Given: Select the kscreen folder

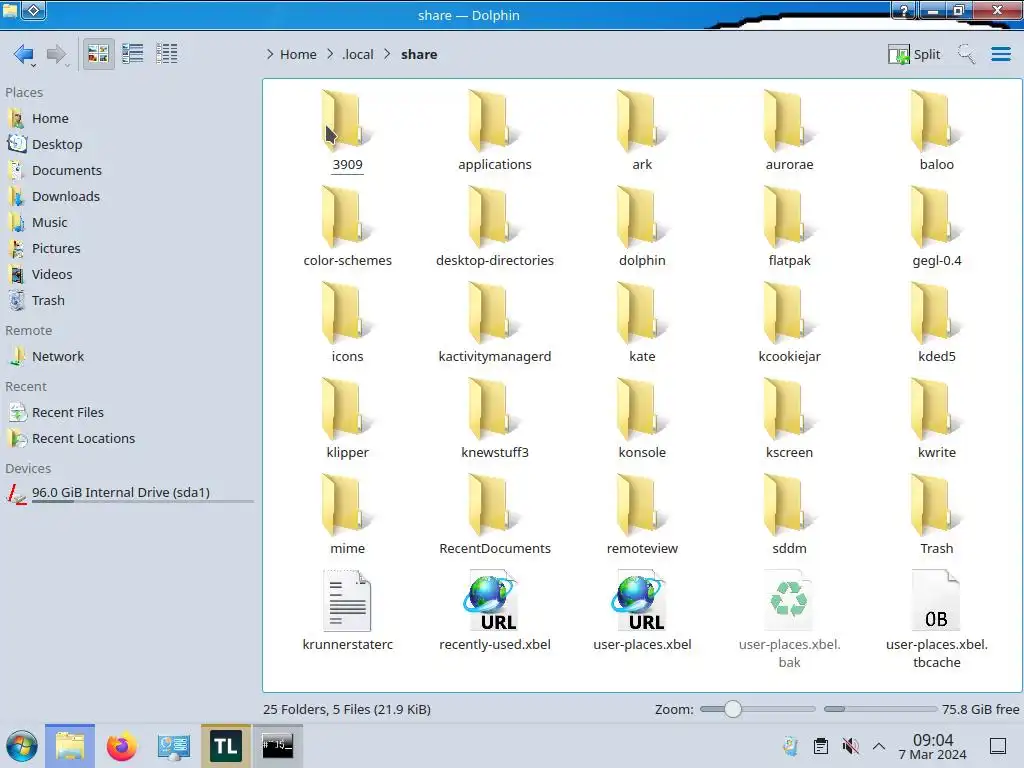Looking at the screenshot, I should coord(790,419).
